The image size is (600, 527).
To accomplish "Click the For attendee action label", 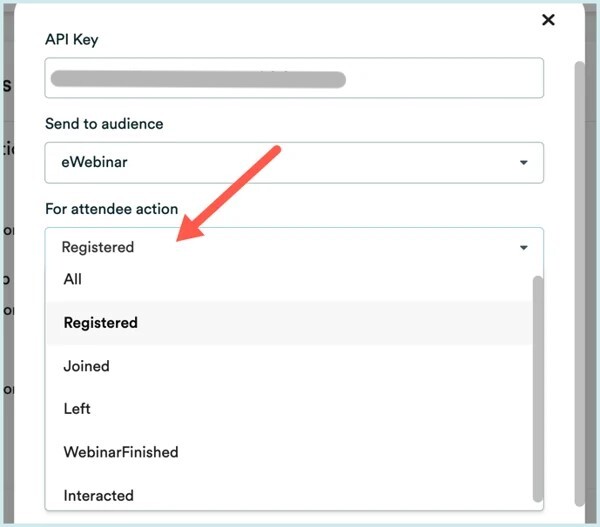I will click(x=112, y=209).
